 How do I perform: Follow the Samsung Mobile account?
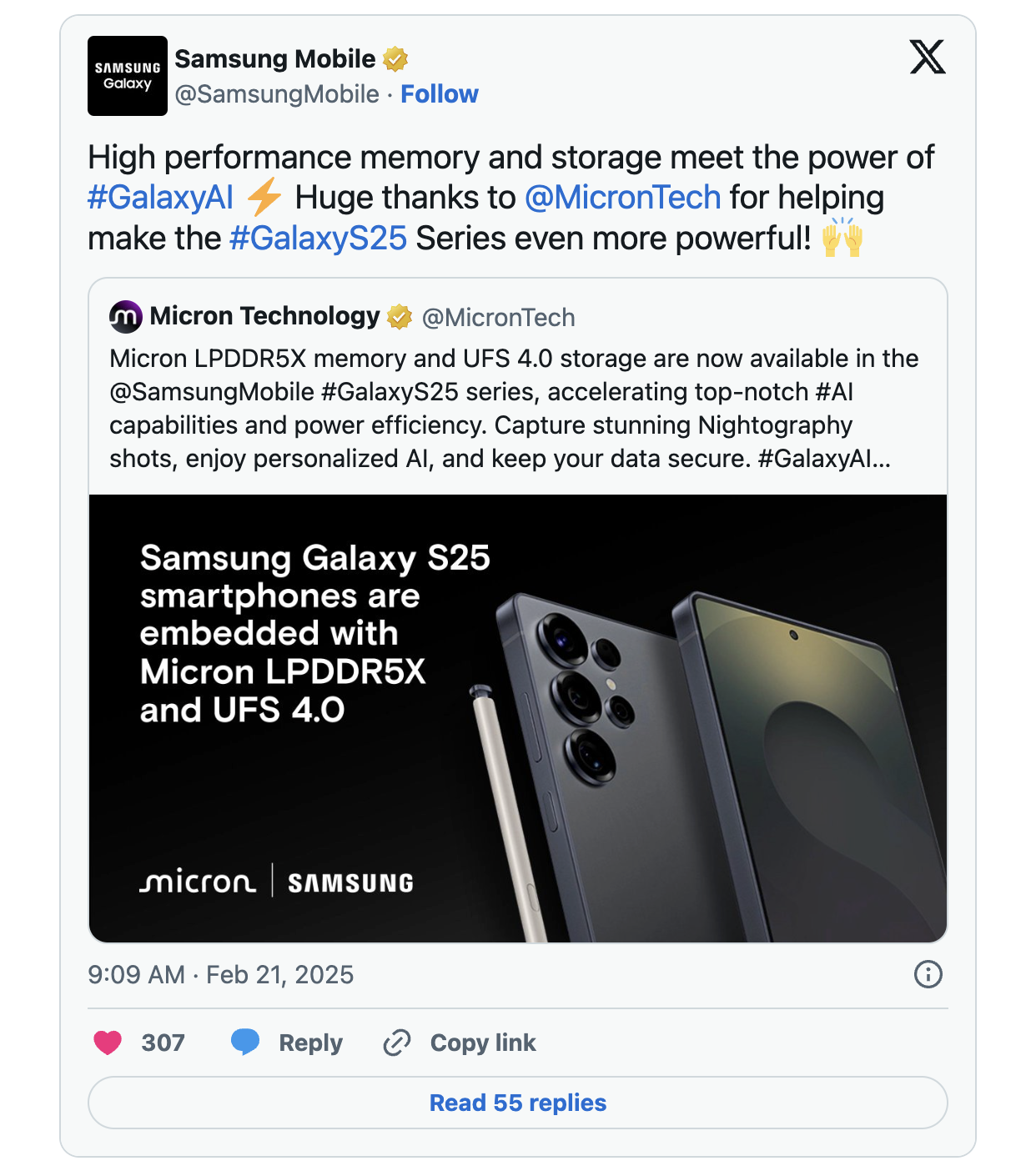point(440,94)
